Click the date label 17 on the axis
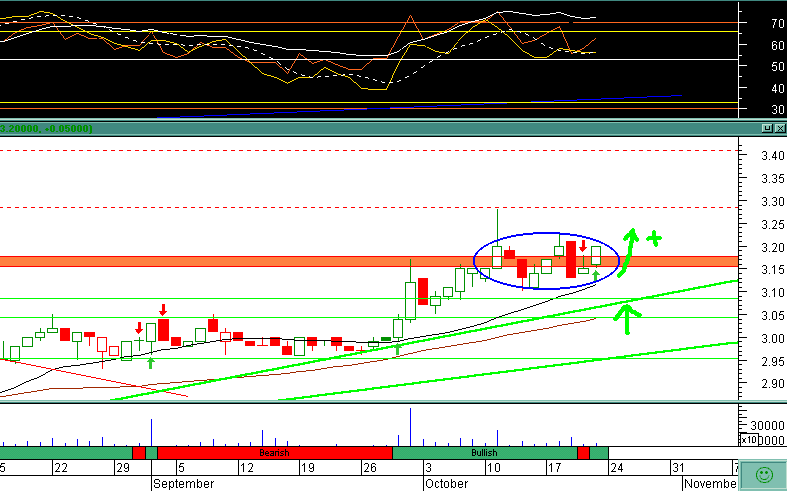This screenshot has height=491, width=787. [x=555, y=468]
